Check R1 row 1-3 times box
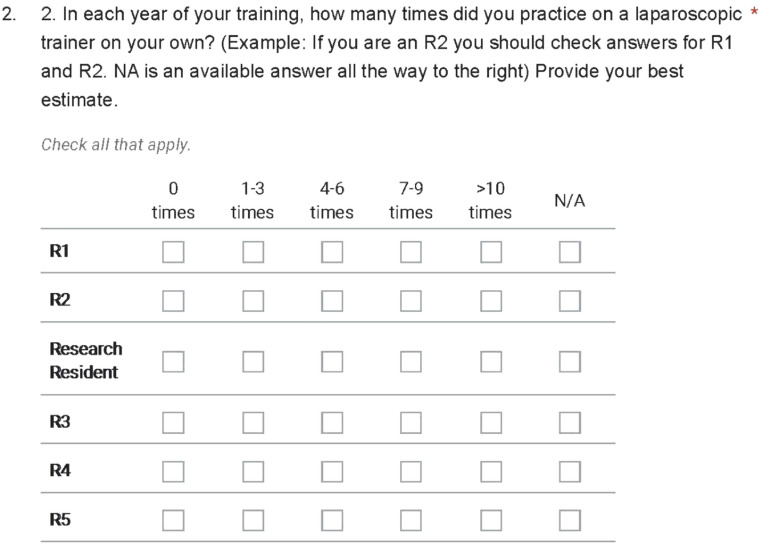This screenshot has height=546, width=764. click(x=253, y=252)
